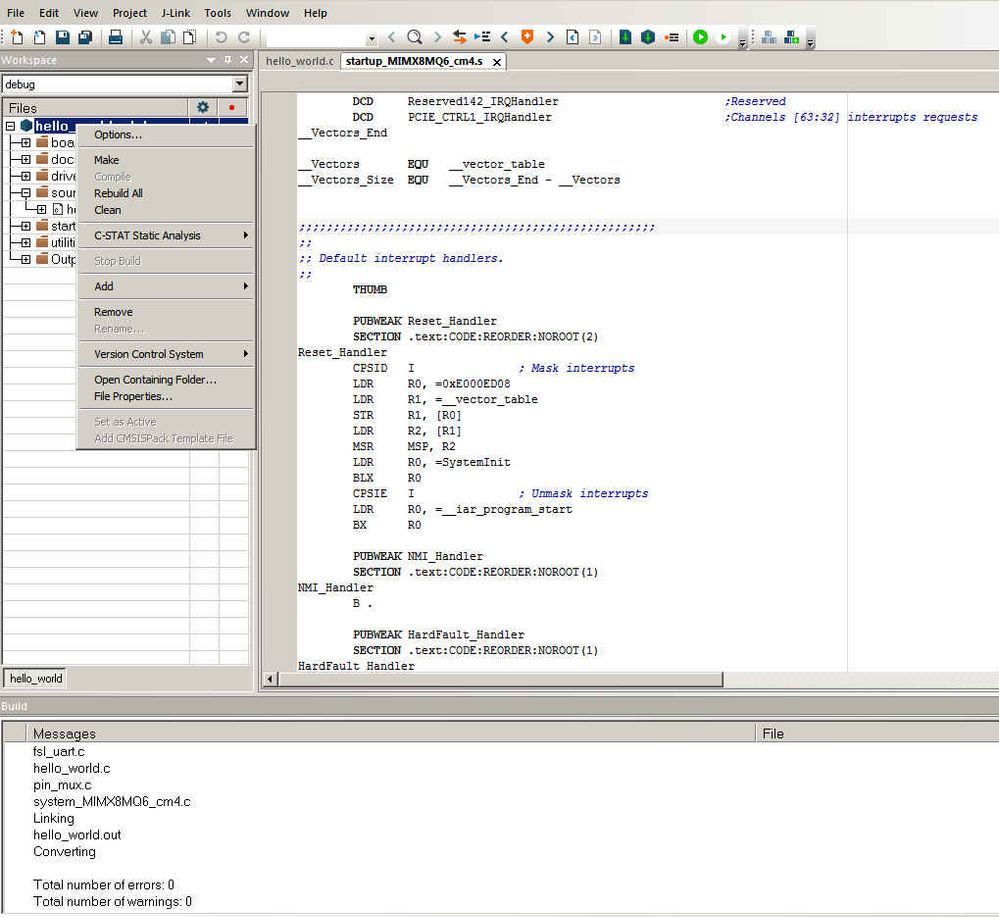The width and height of the screenshot is (999, 917).
Task: Click system_MIMX8MQ6_cm4.c build message
Action: [x=112, y=802]
